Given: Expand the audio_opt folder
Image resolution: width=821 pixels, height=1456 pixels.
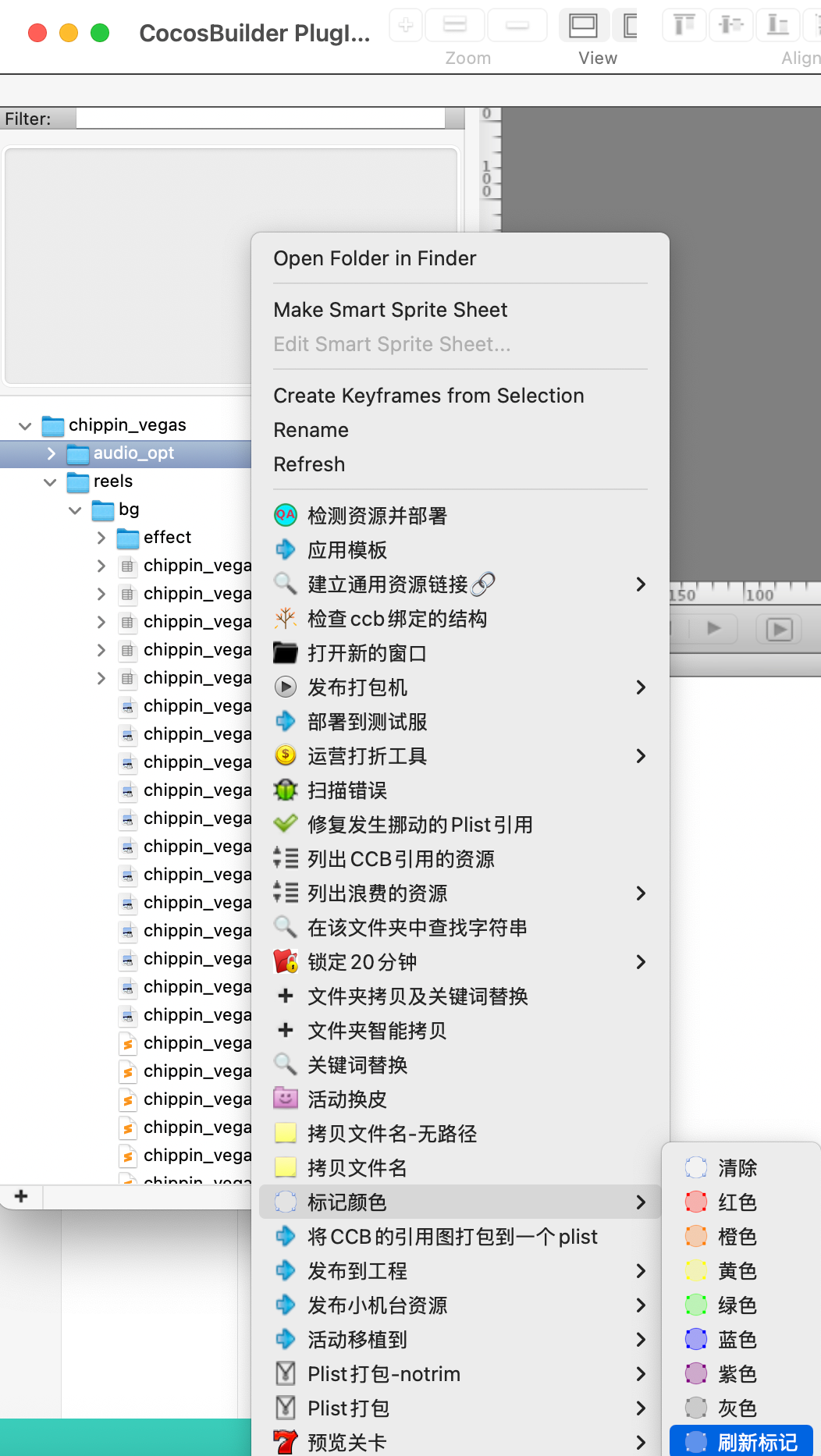Looking at the screenshot, I should (x=52, y=453).
